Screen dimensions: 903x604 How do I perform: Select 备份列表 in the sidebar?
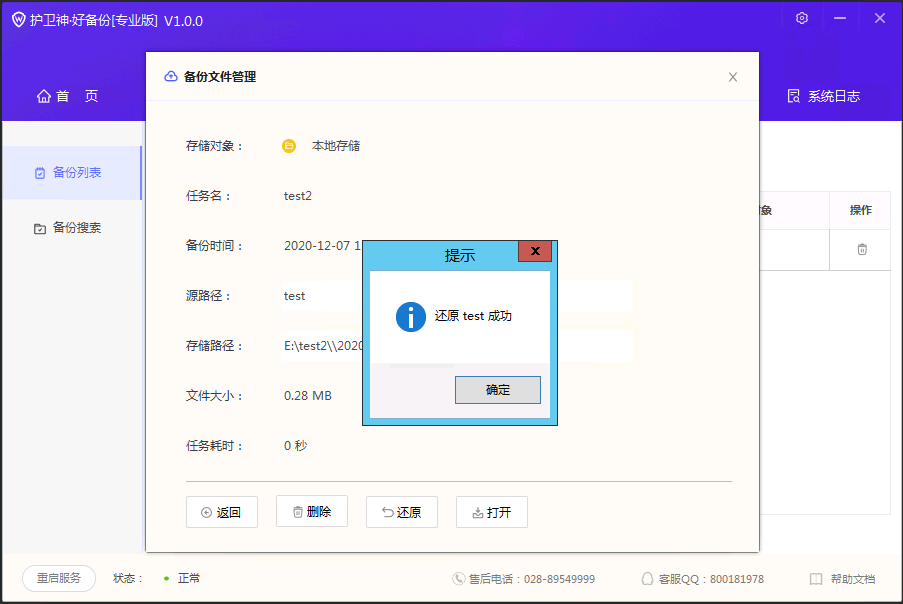(69, 172)
